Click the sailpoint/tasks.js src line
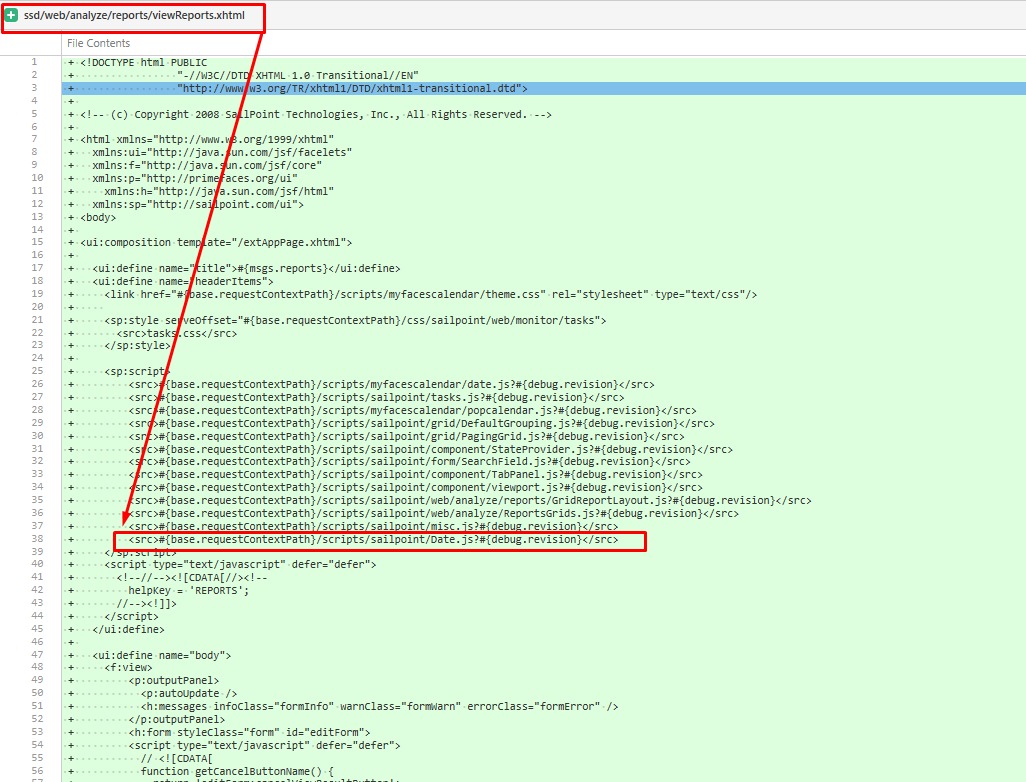 (376, 397)
